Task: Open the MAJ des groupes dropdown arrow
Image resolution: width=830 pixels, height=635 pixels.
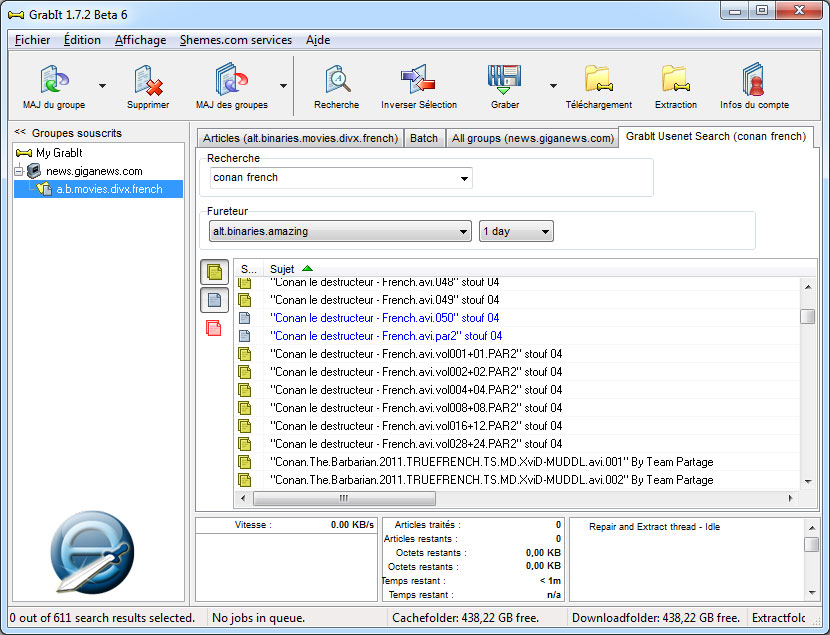Action: (283, 86)
